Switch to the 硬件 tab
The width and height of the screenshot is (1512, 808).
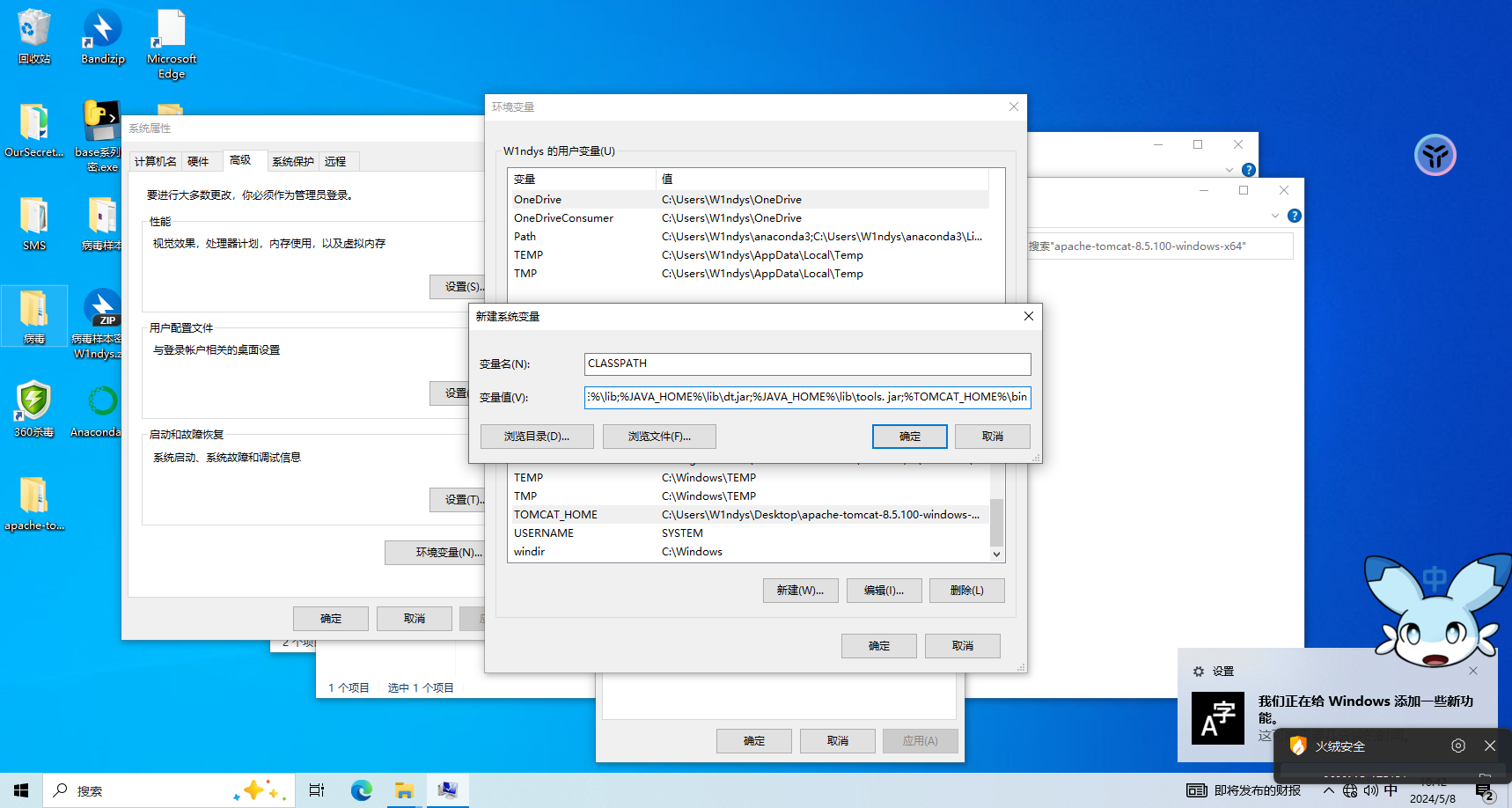198,161
